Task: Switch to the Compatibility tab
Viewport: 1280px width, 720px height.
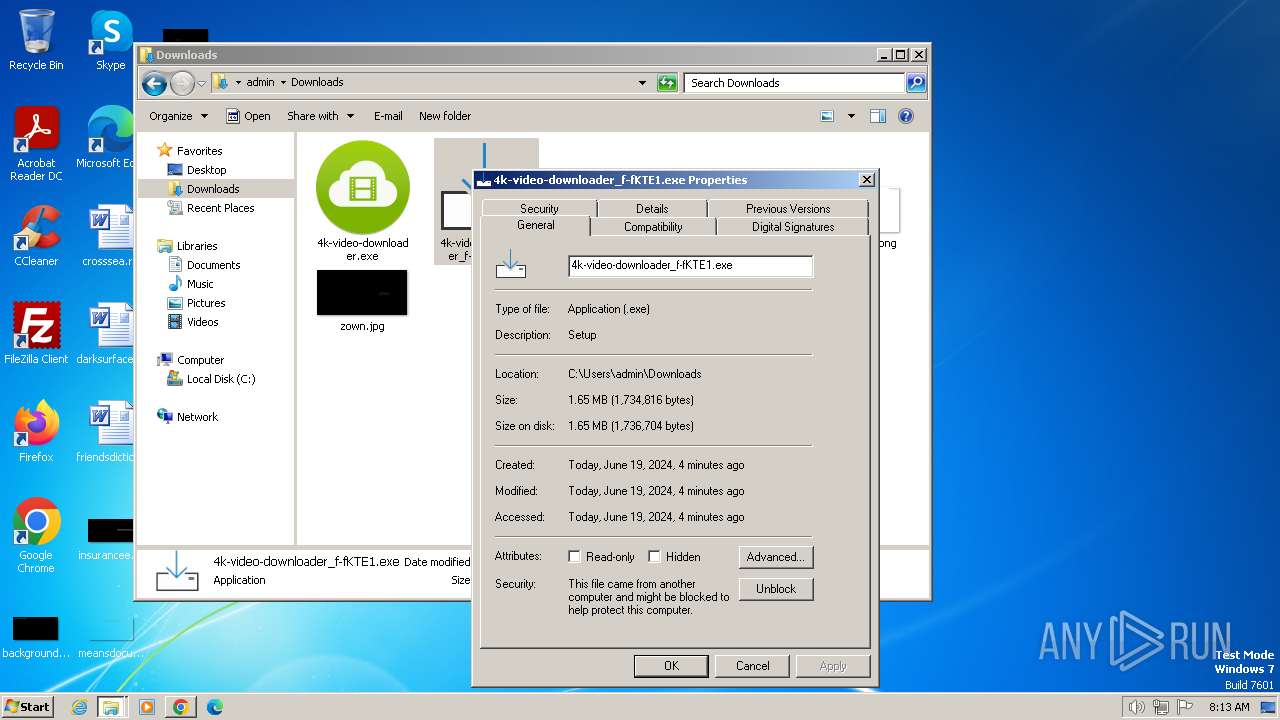Action: 653,227
